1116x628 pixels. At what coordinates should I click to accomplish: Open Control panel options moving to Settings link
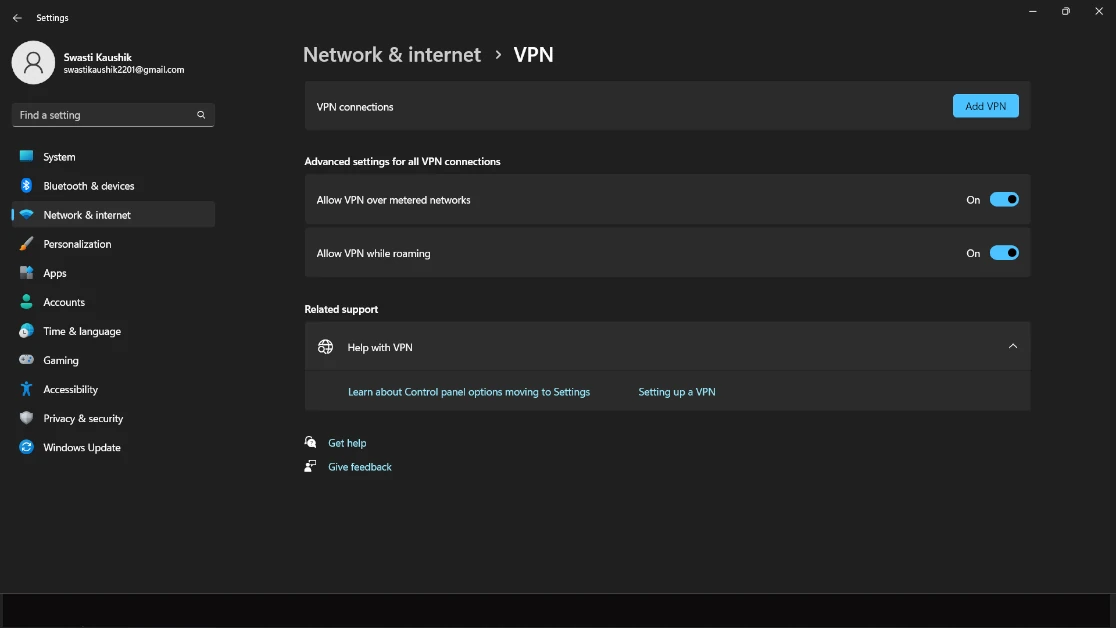tap(469, 392)
